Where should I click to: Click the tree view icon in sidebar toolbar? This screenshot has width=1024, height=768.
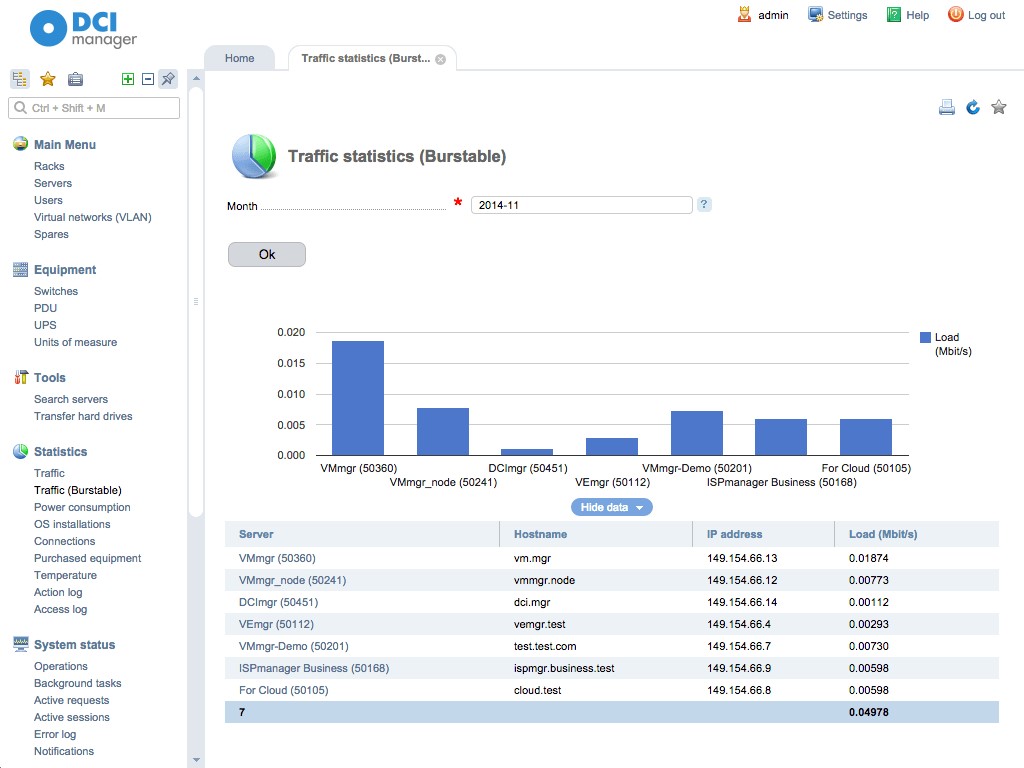pos(19,79)
